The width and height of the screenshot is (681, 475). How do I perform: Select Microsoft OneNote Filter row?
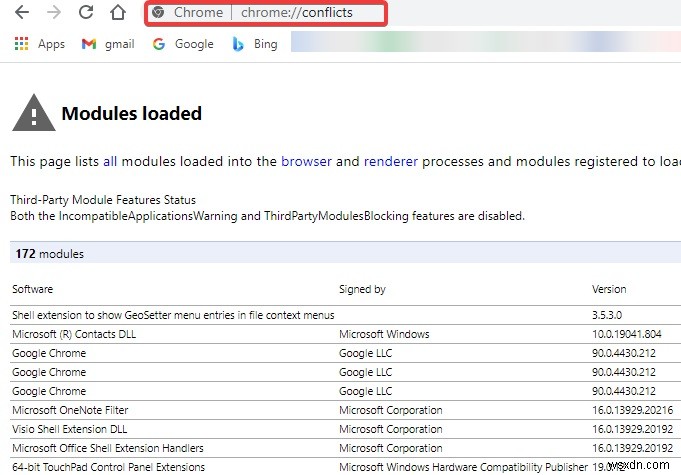point(345,410)
